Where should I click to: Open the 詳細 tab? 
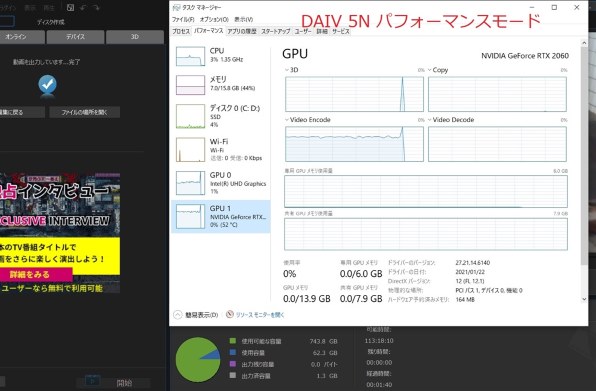[322, 32]
